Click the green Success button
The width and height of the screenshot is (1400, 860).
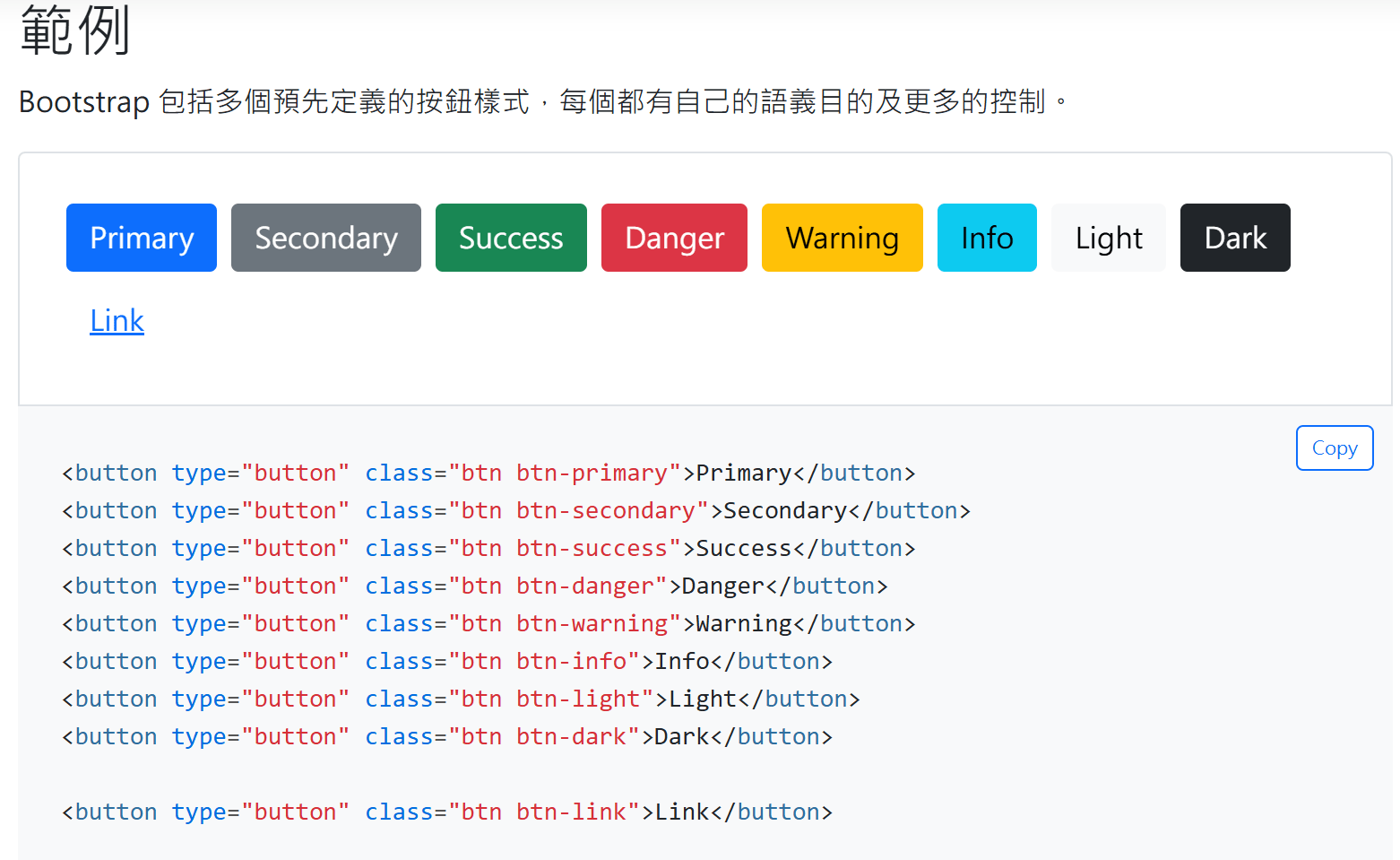511,238
